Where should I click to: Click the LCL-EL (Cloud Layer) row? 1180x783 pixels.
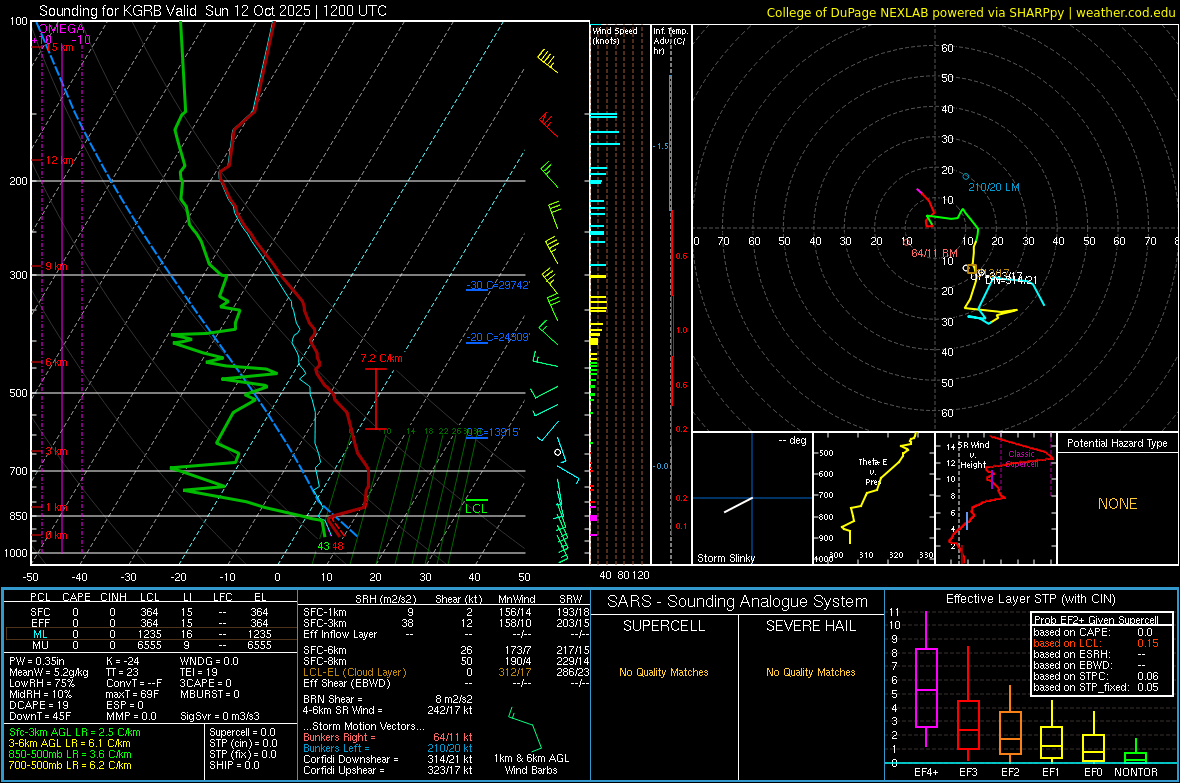point(446,672)
